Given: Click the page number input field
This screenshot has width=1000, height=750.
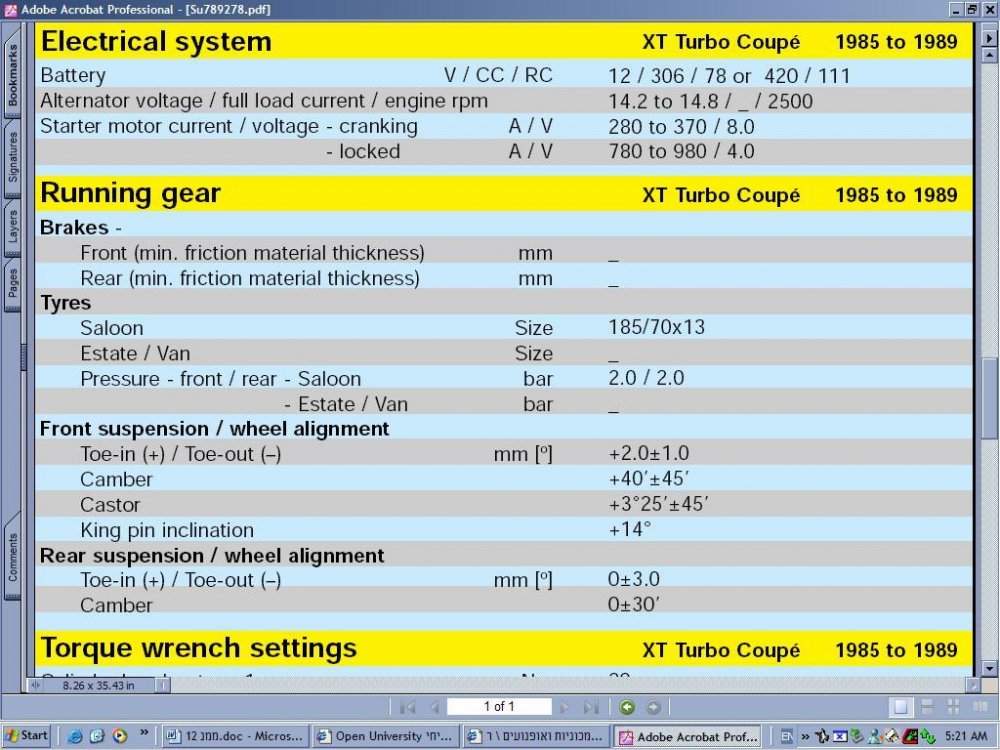Looking at the screenshot, I should point(499,707).
